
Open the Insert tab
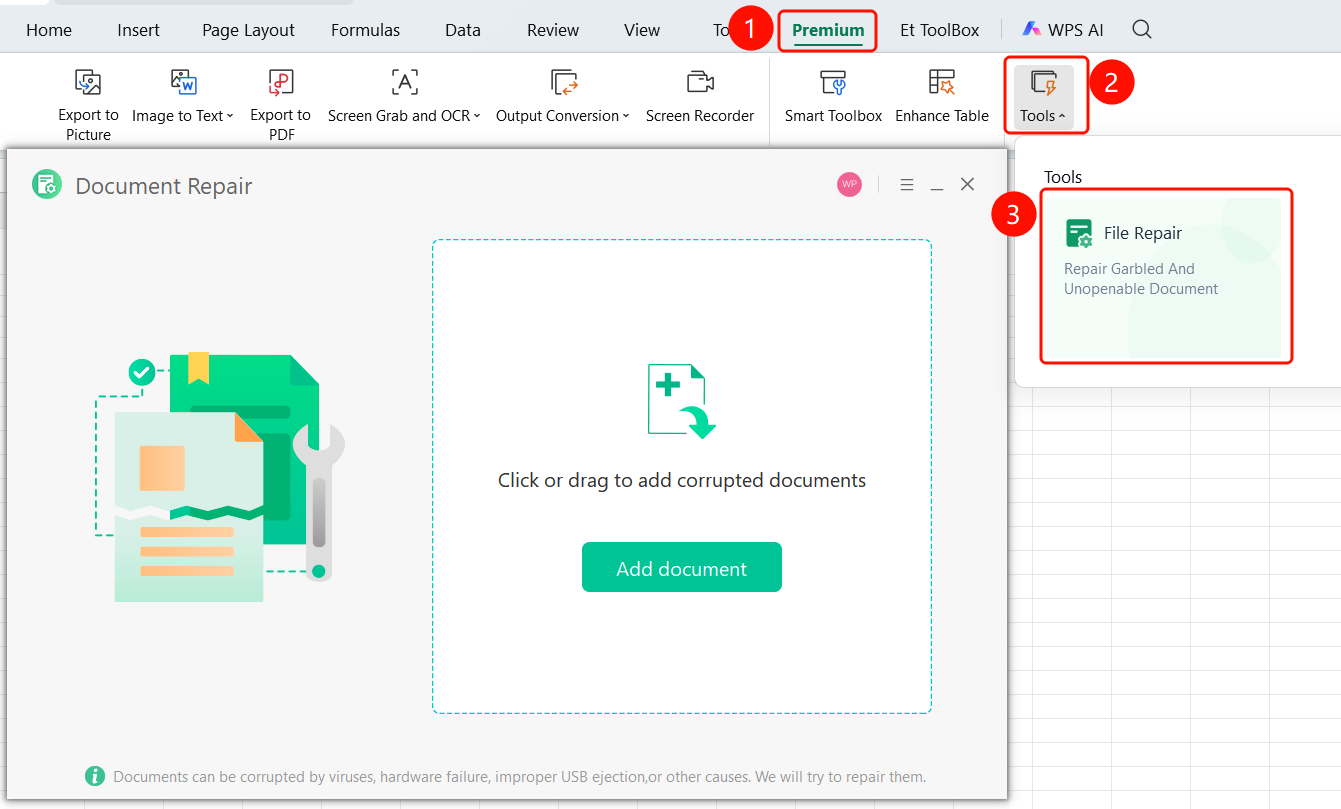[x=138, y=30]
